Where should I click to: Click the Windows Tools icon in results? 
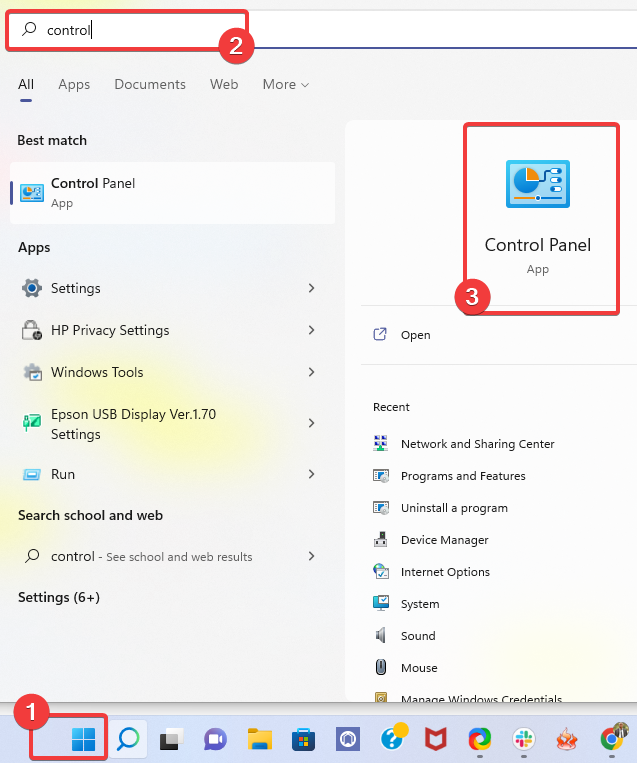click(x=33, y=372)
